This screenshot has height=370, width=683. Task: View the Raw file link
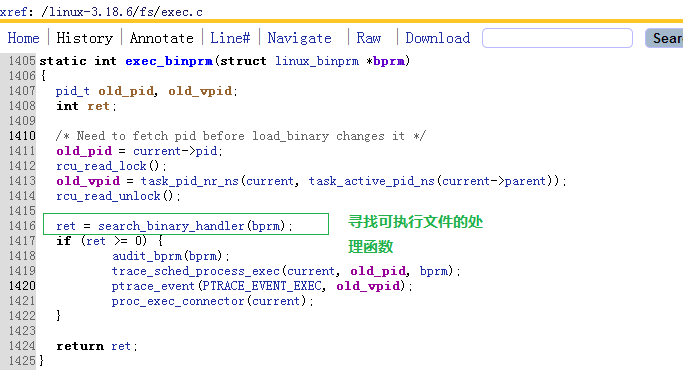pyautogui.click(x=369, y=38)
